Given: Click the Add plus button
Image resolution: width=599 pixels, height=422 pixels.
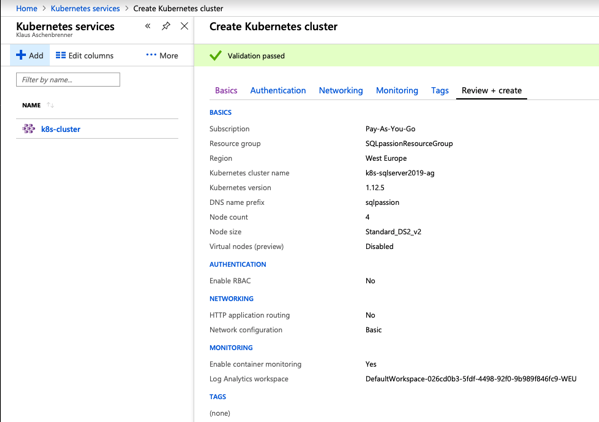Looking at the screenshot, I should tap(30, 55).
